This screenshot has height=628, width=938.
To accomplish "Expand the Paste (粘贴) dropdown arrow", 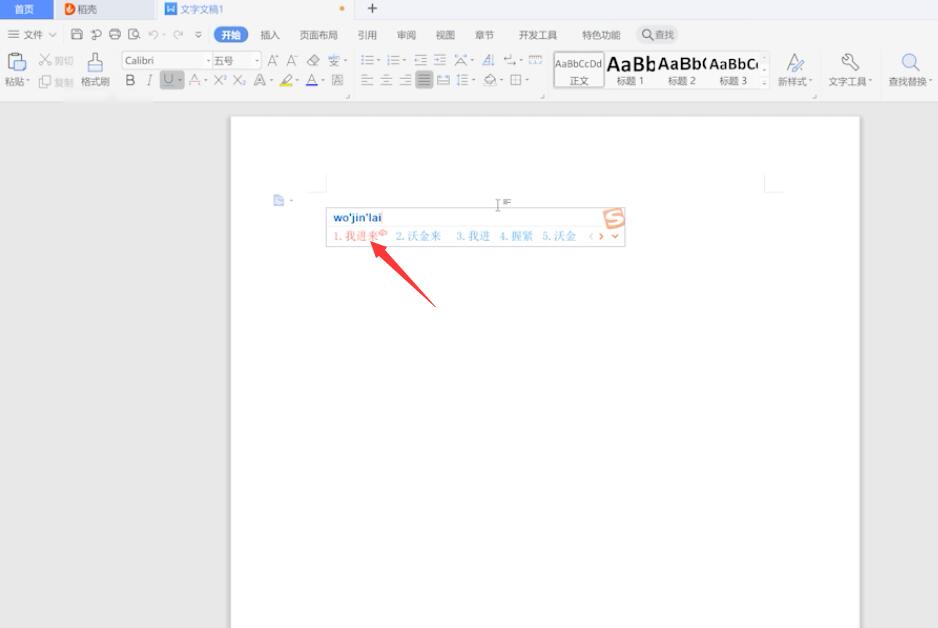I will point(28,81).
